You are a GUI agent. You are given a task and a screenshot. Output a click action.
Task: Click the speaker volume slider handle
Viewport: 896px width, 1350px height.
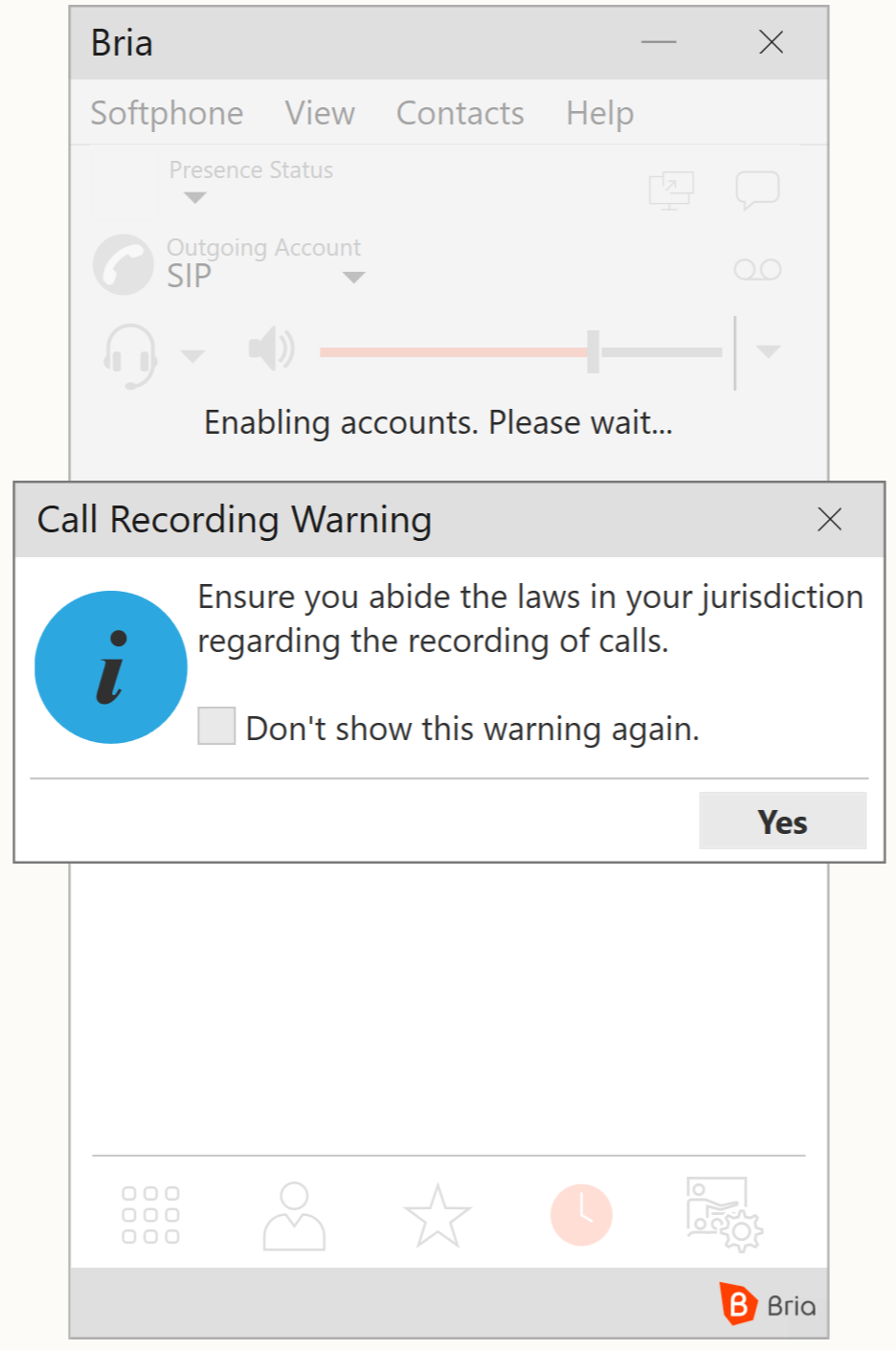594,351
